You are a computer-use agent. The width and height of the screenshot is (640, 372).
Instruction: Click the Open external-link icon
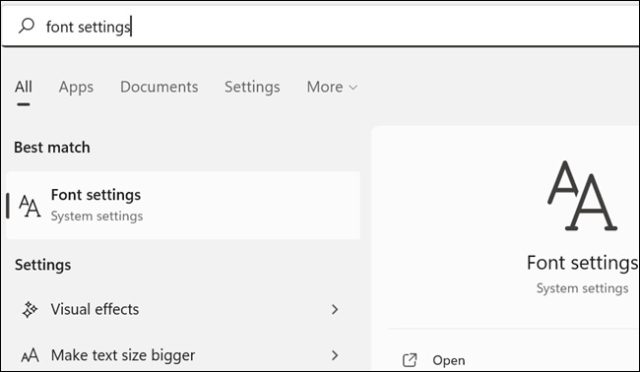[x=409, y=360]
